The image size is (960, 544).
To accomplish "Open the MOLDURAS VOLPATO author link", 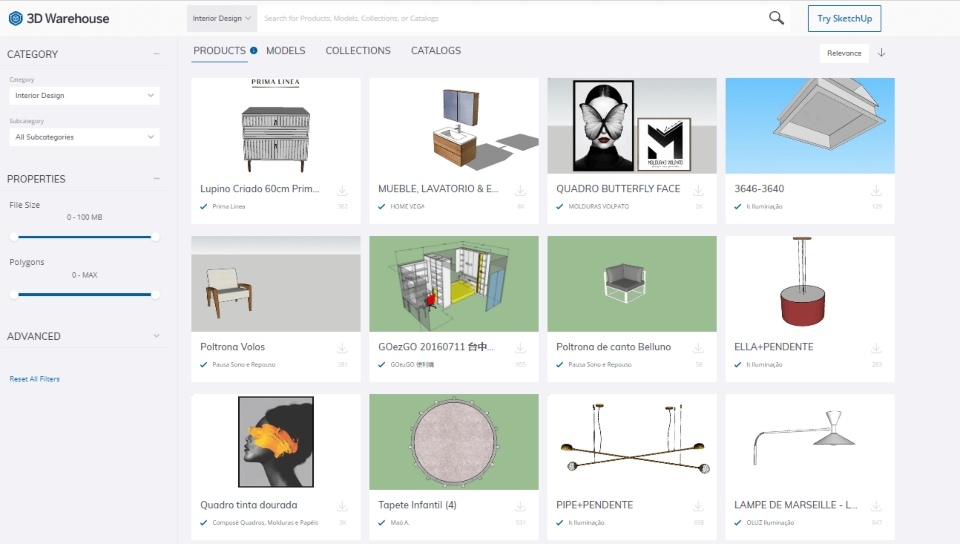I will click(598, 206).
